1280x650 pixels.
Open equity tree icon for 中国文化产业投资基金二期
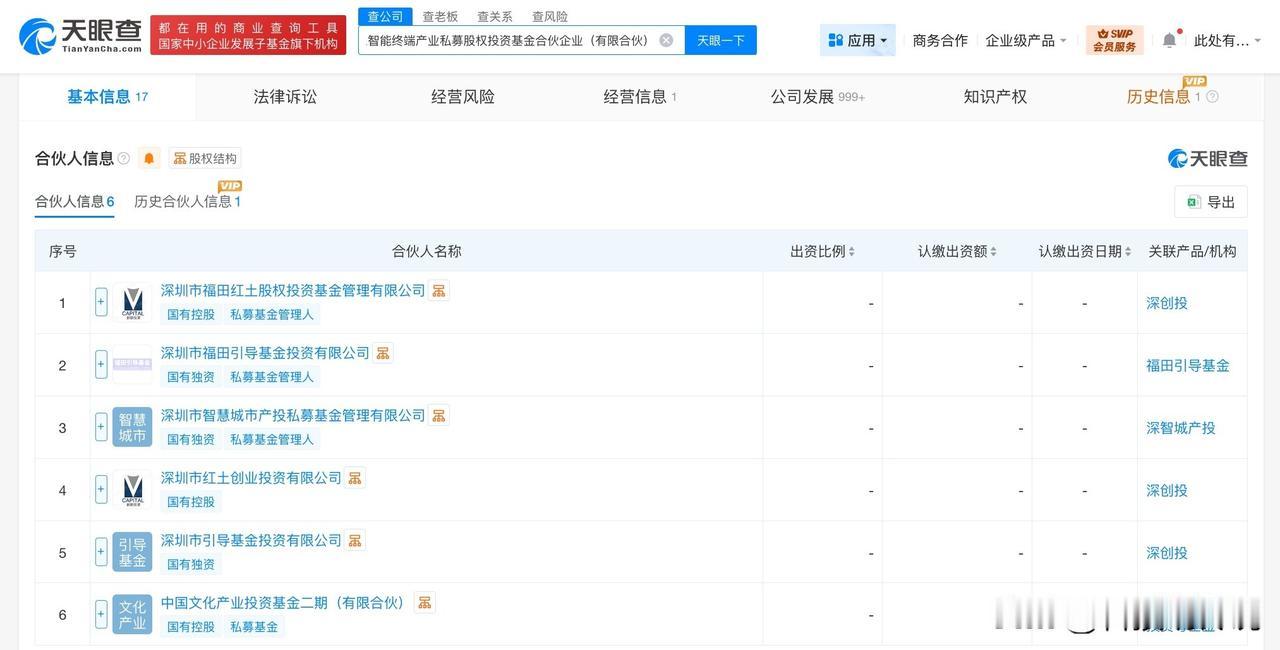tap(425, 603)
